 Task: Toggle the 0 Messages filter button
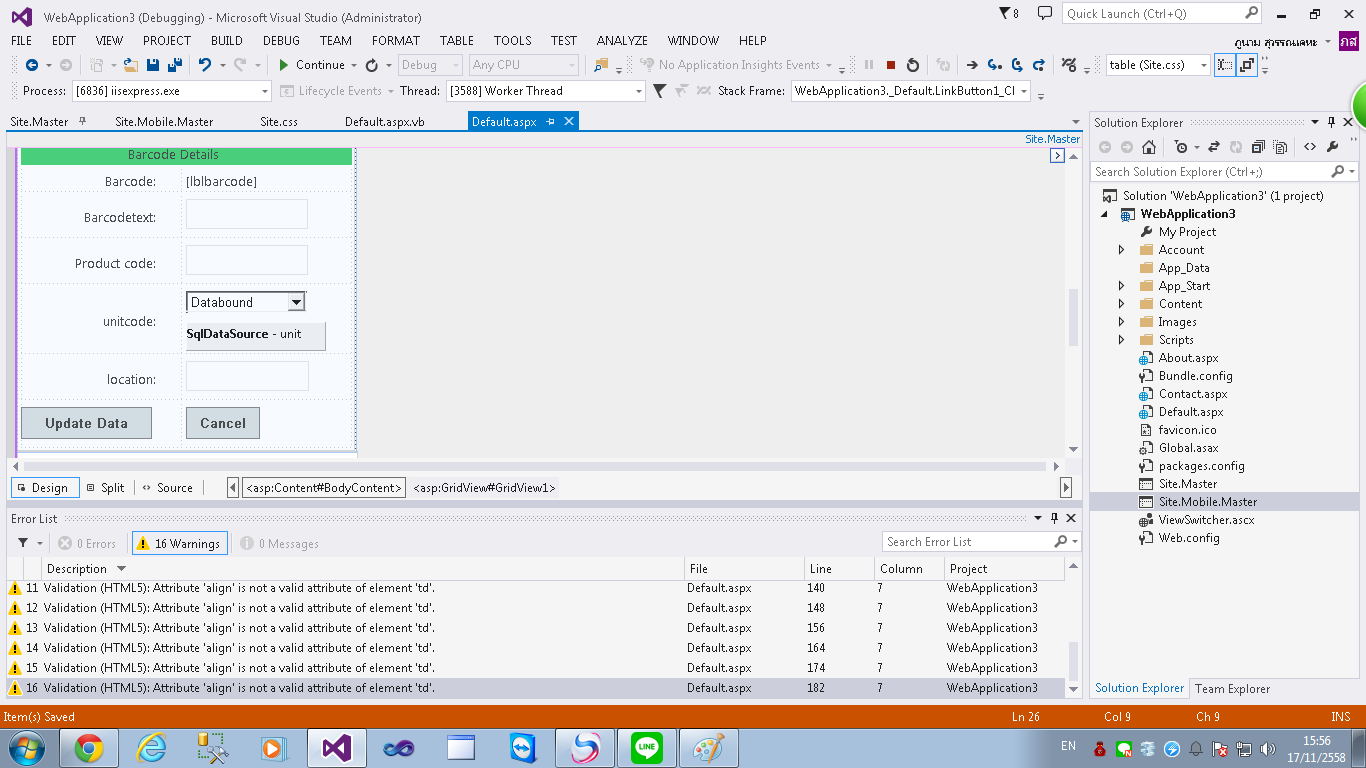279,543
